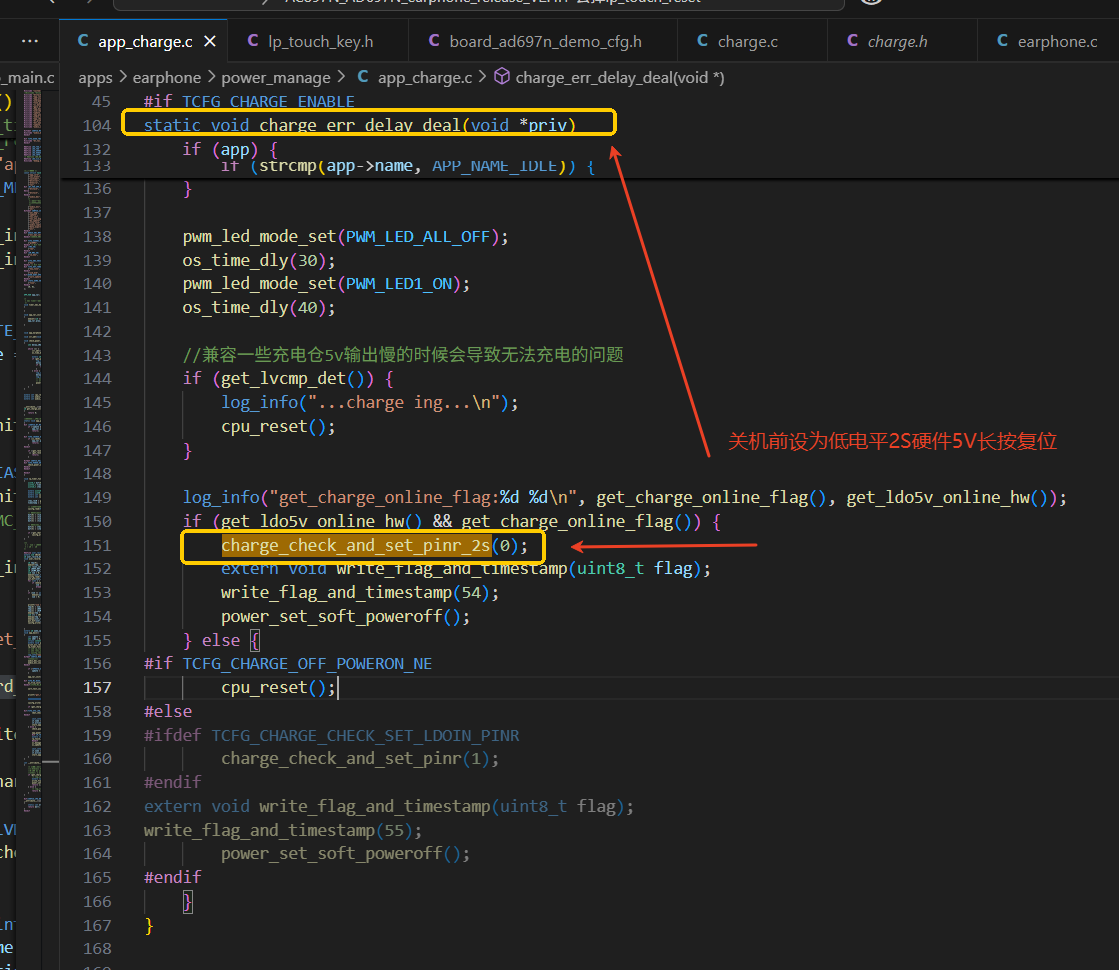Click the log_info get_charge_online_flag line
The height and width of the screenshot is (970, 1119).
(x=624, y=497)
